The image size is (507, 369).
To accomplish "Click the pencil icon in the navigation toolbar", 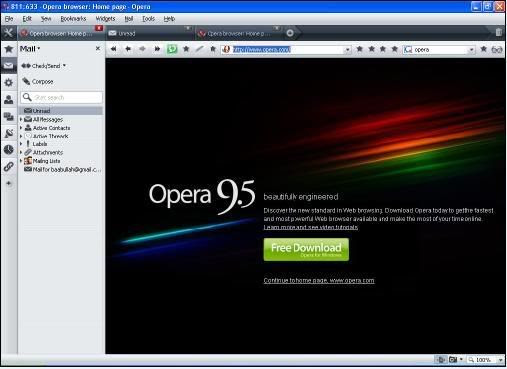I will (x=199, y=49).
